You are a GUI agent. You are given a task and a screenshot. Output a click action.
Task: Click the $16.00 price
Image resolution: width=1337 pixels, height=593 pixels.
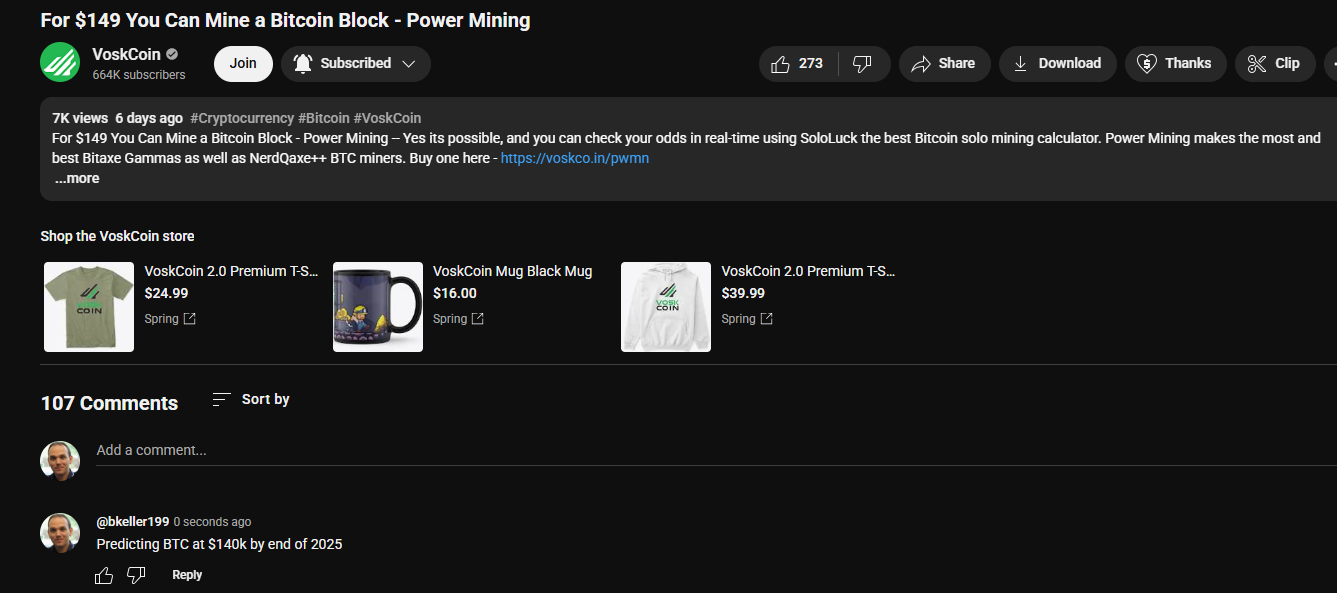[x=455, y=293]
